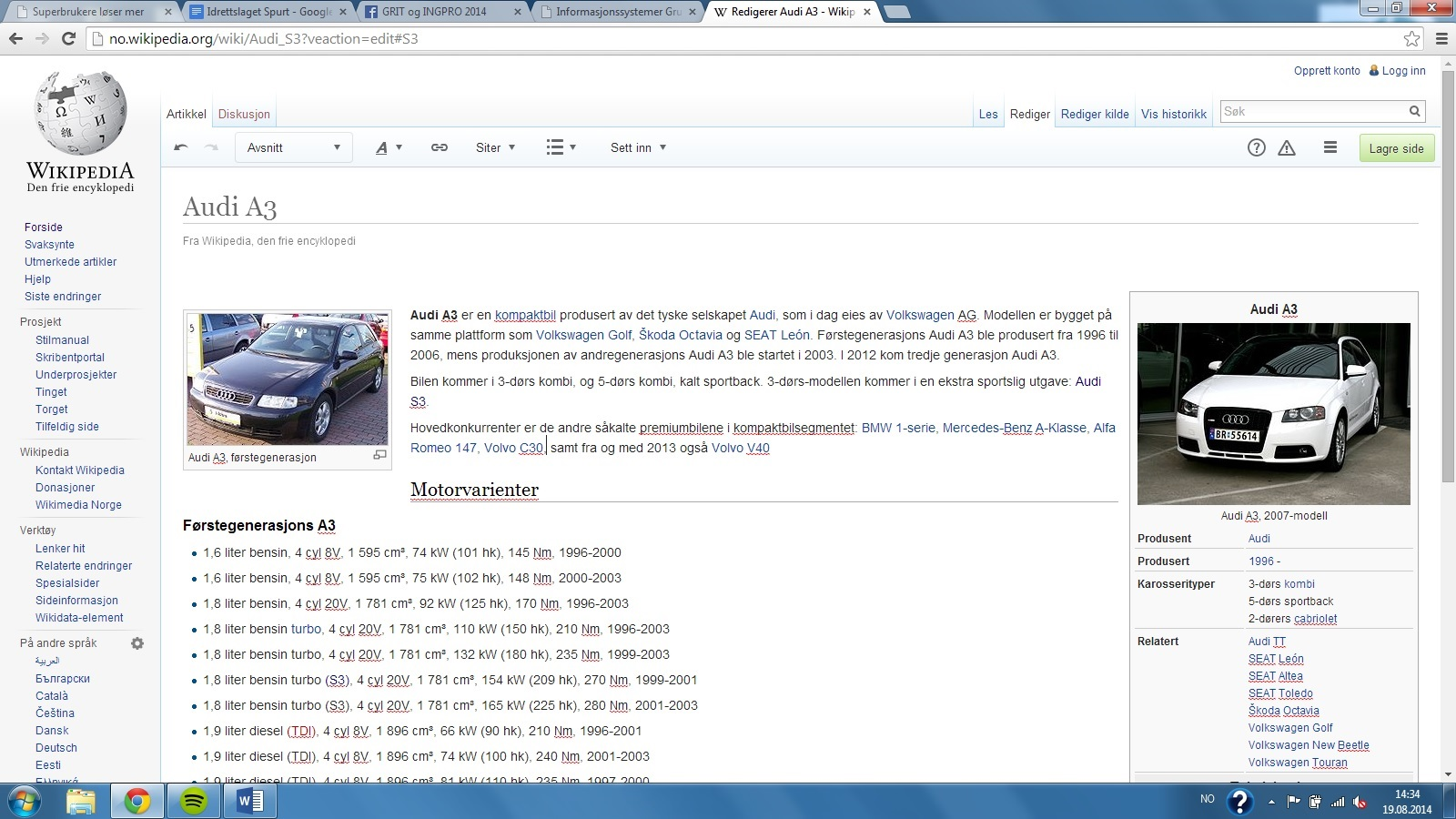Image resolution: width=1456 pixels, height=819 pixels.
Task: Show the edit notices warning icon
Action: 1287,147
